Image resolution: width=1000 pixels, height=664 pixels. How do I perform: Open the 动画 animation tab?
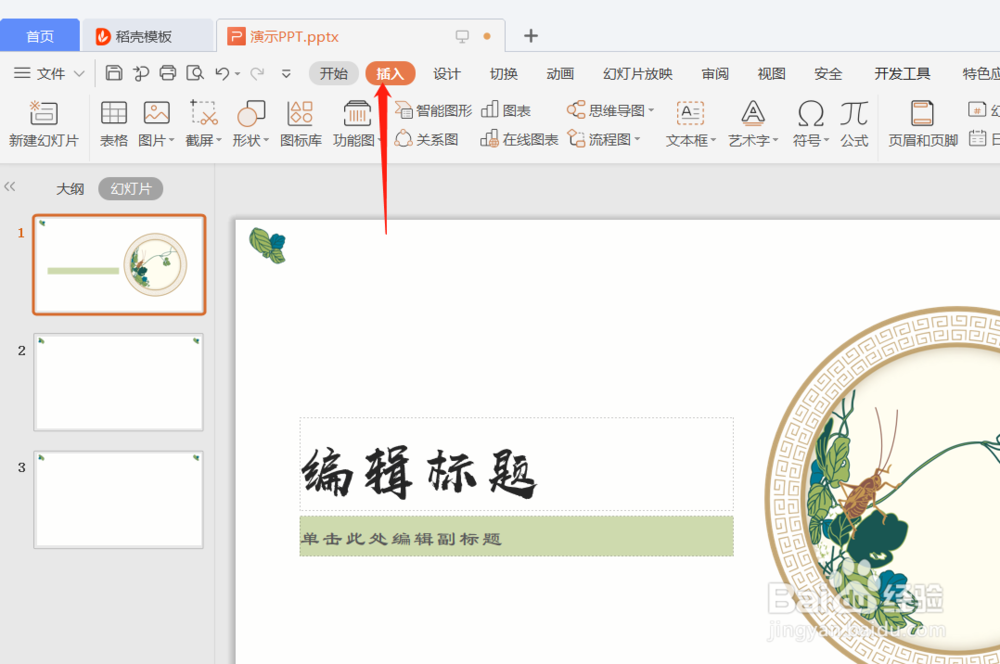(560, 73)
